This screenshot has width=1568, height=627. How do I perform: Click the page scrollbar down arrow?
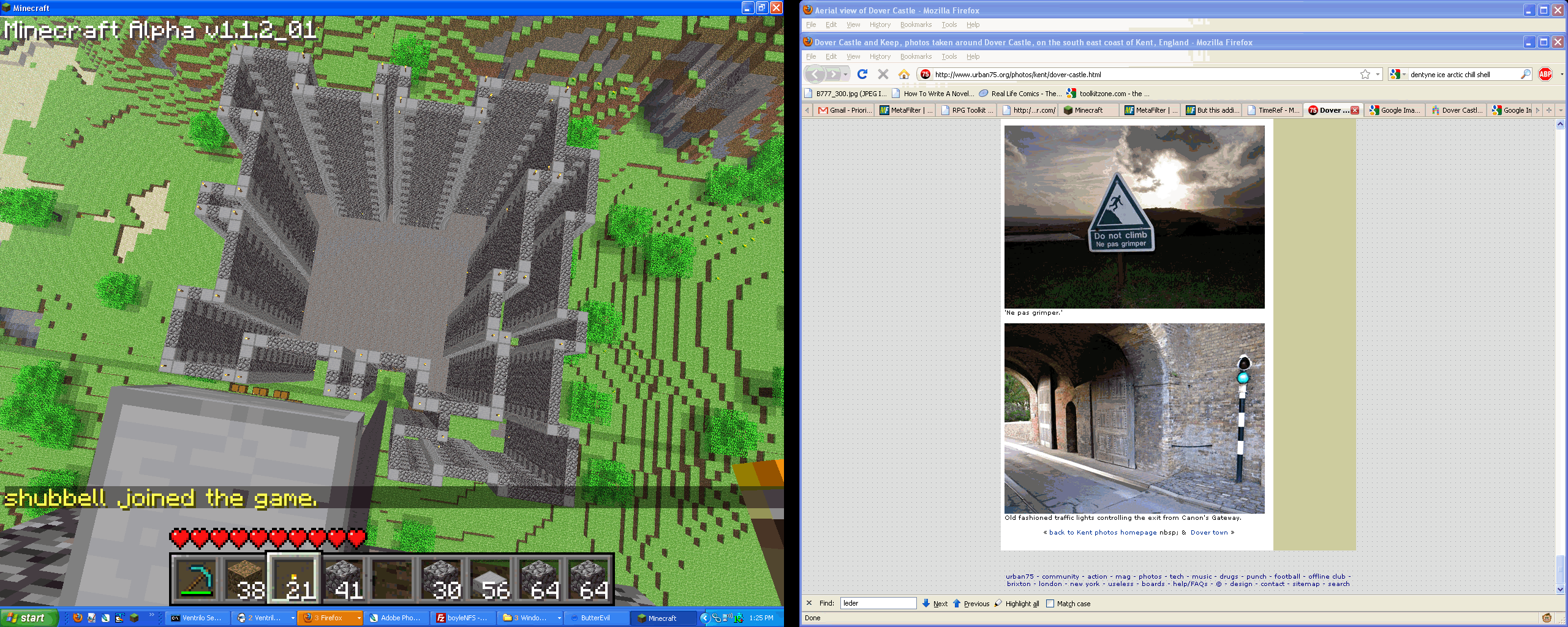point(1560,590)
